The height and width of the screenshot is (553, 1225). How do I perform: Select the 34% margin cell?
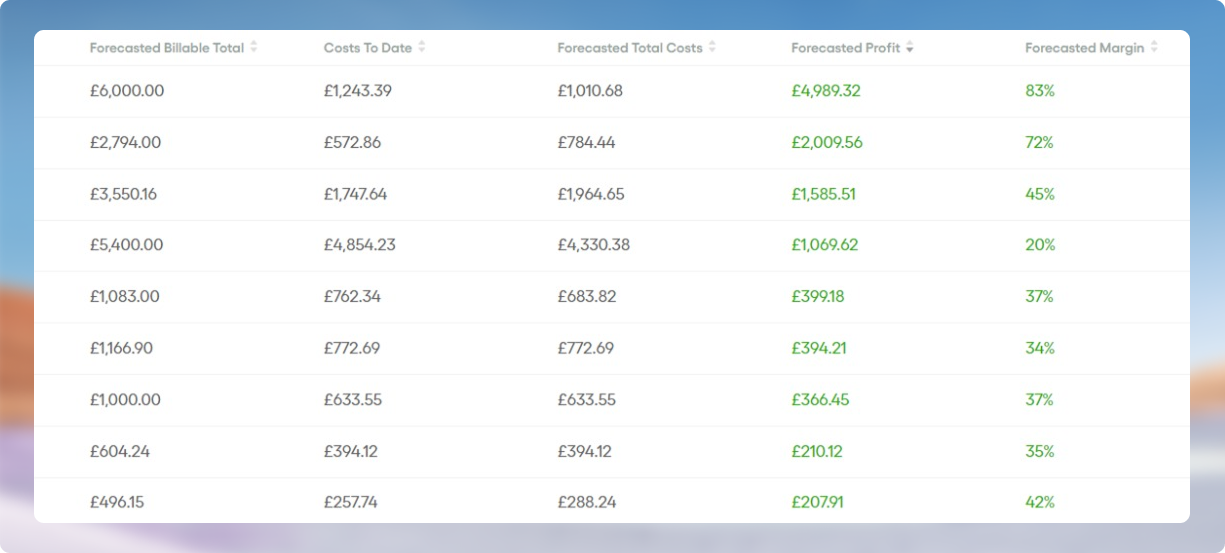coord(1040,348)
